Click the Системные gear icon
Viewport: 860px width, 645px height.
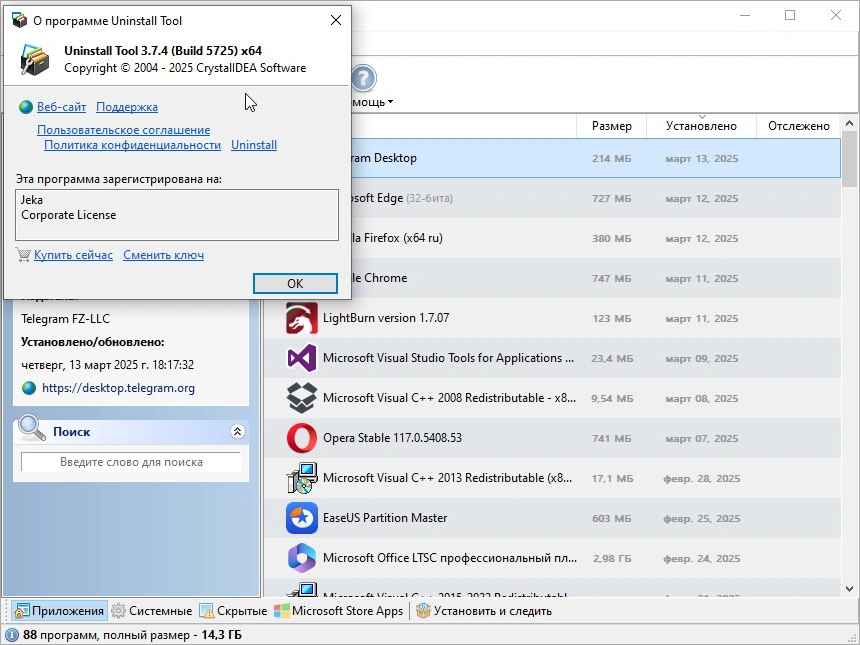118,611
